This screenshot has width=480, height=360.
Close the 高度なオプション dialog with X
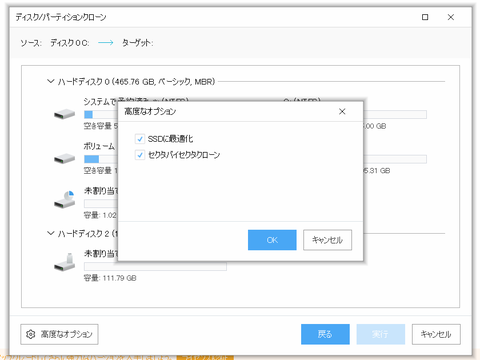pos(342,111)
